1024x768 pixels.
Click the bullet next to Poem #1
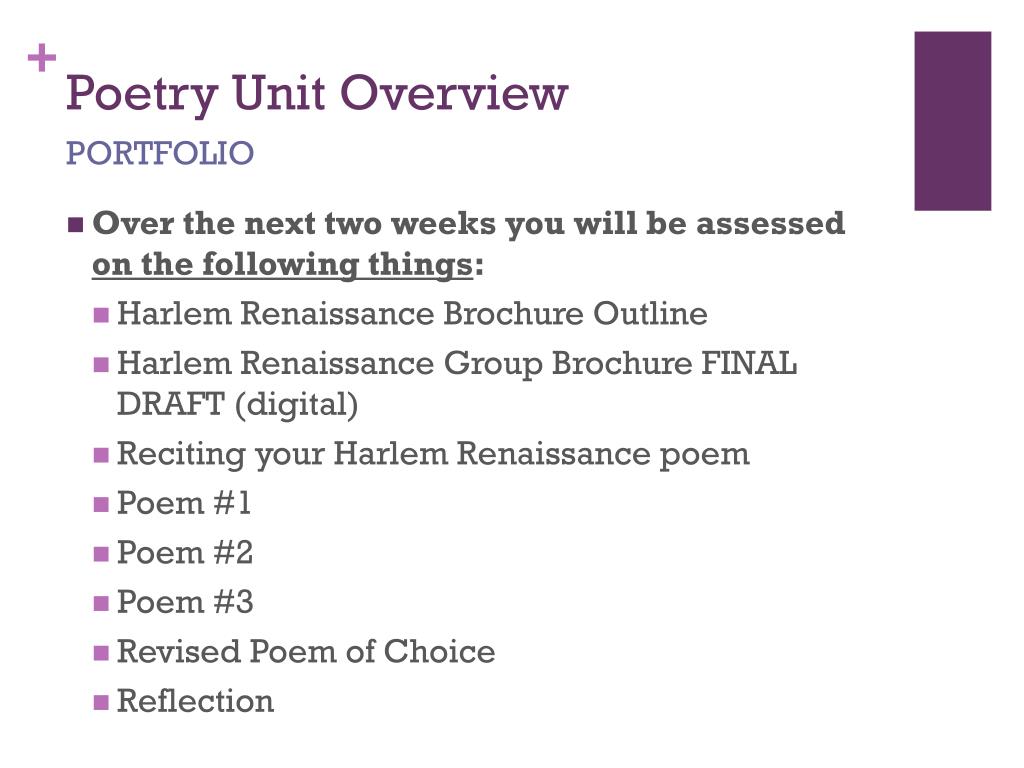[x=101, y=504]
